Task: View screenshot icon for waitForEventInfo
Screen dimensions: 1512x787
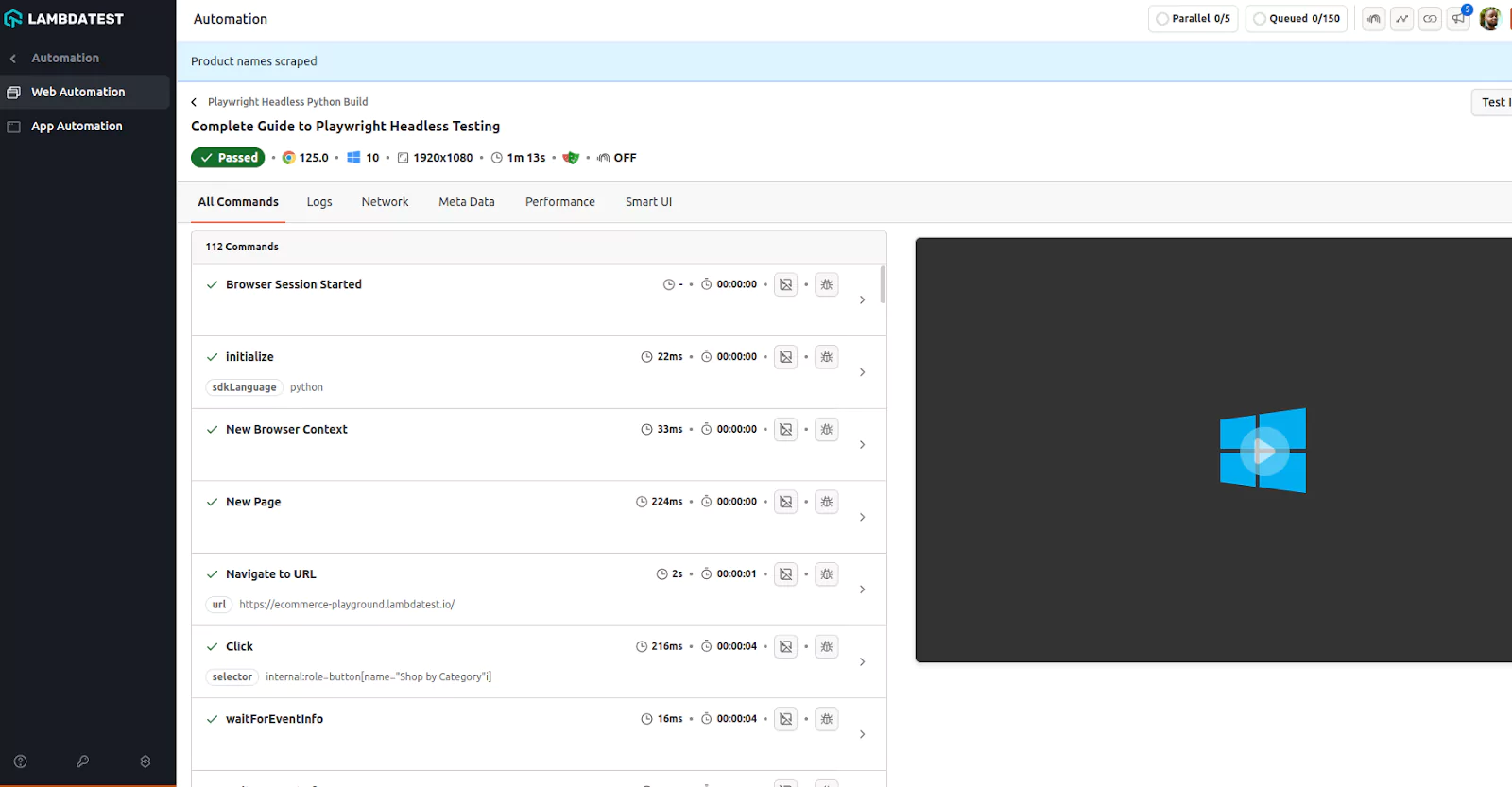Action: pyautogui.click(x=786, y=719)
